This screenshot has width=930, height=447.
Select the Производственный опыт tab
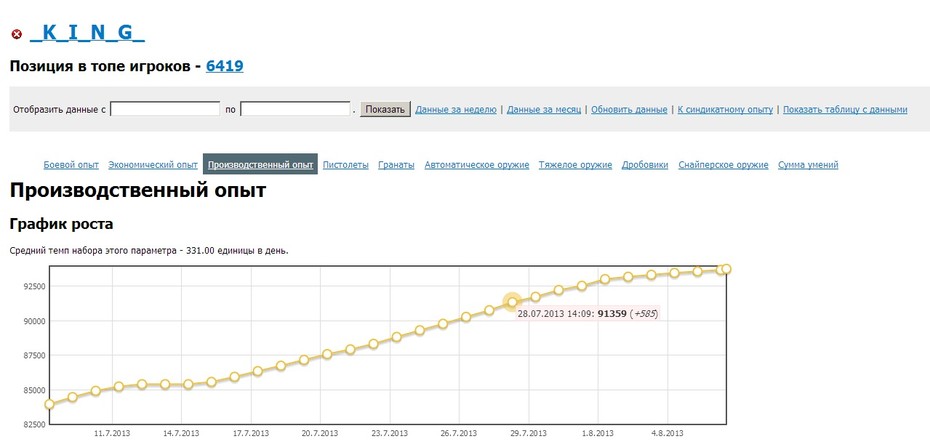[260, 165]
